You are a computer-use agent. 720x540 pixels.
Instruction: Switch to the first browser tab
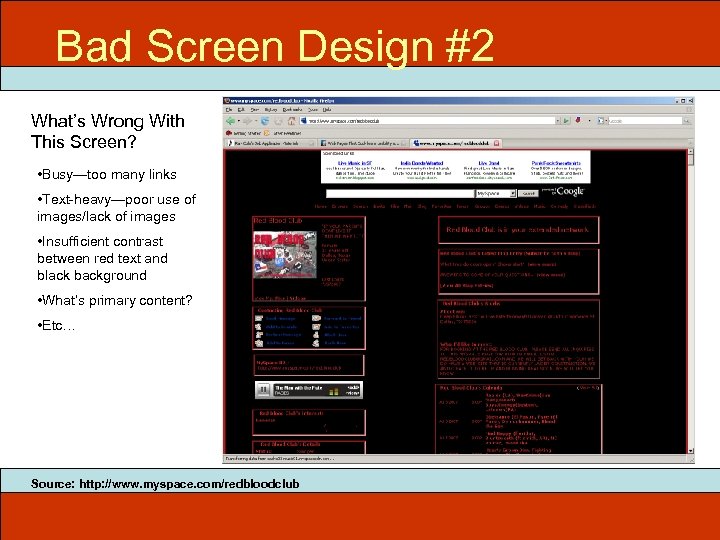(x=271, y=143)
